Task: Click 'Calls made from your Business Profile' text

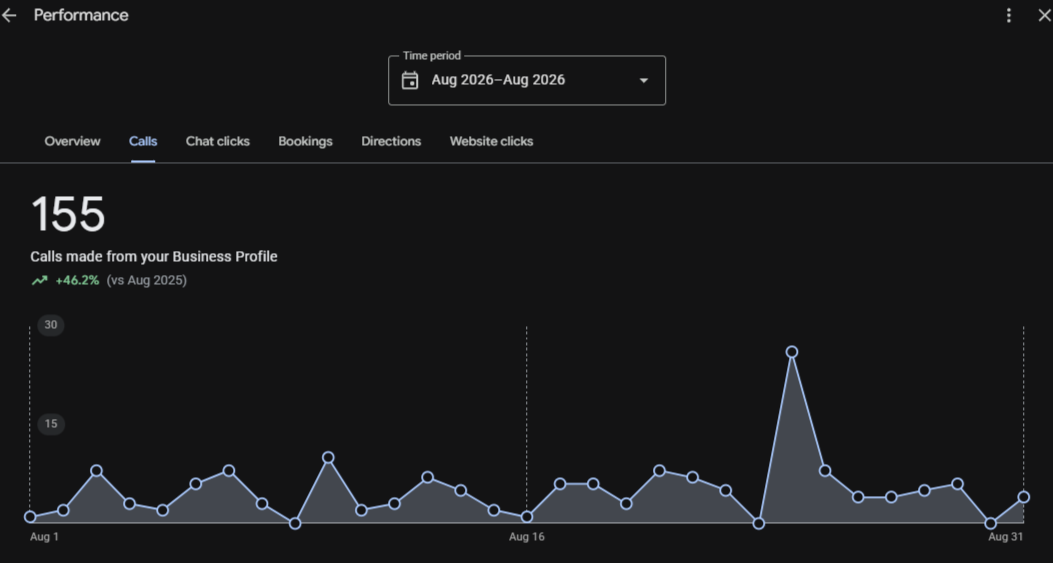Action: coord(154,257)
